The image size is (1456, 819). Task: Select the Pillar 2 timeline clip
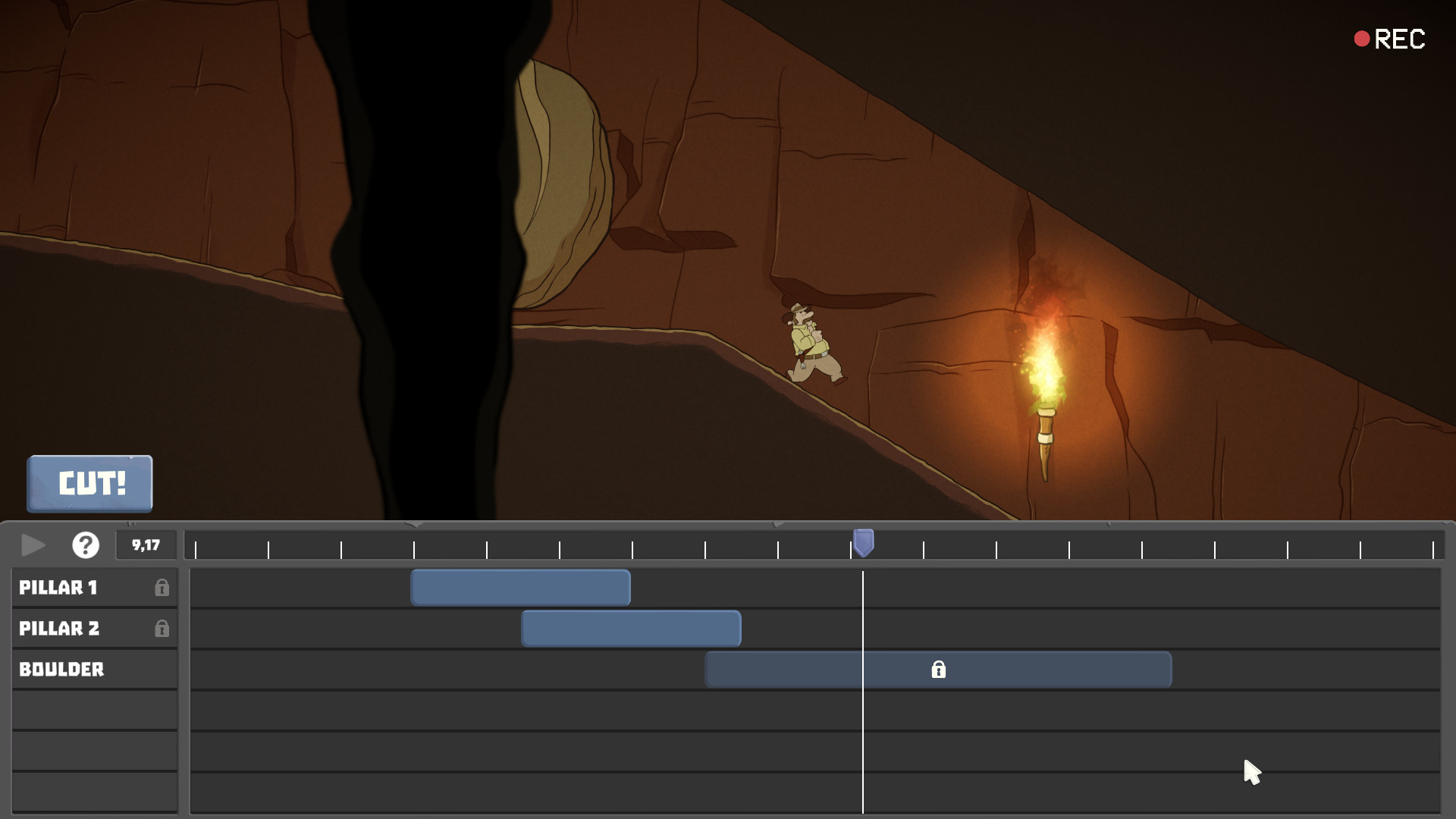click(x=631, y=629)
